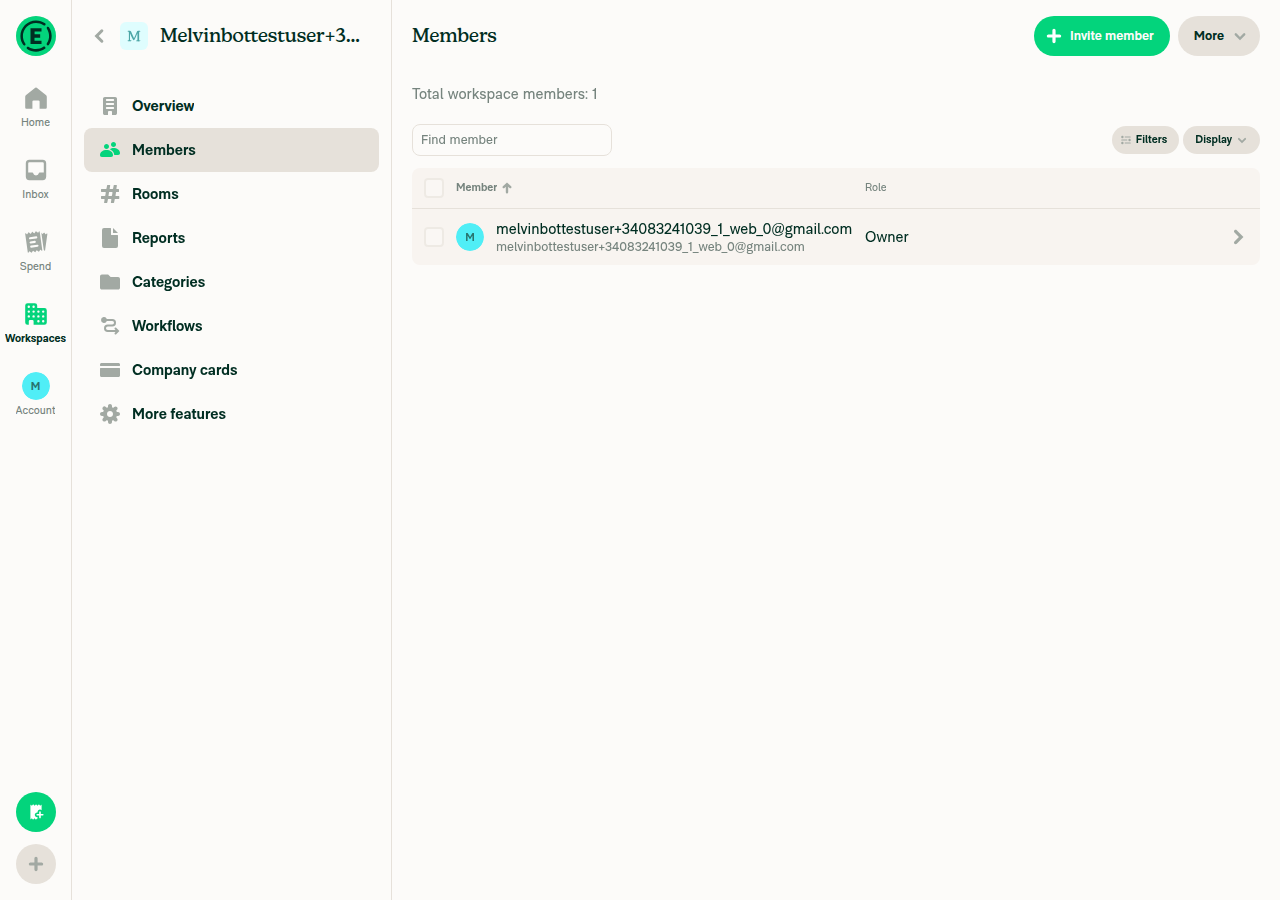Click the 'Total workspace members: 1' text
The height and width of the screenshot is (900, 1280).
click(505, 94)
